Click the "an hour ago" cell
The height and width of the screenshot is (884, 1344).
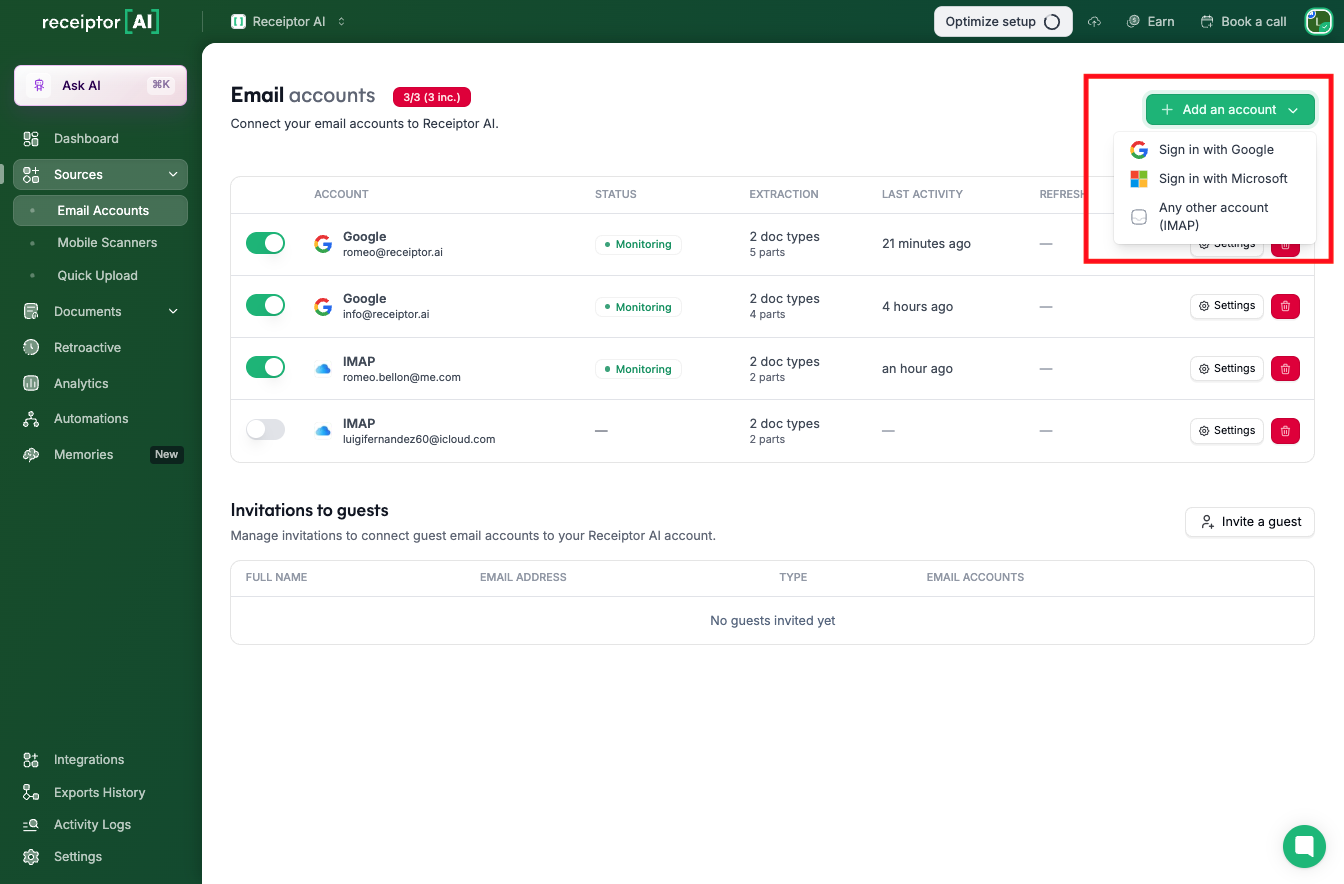[917, 369]
